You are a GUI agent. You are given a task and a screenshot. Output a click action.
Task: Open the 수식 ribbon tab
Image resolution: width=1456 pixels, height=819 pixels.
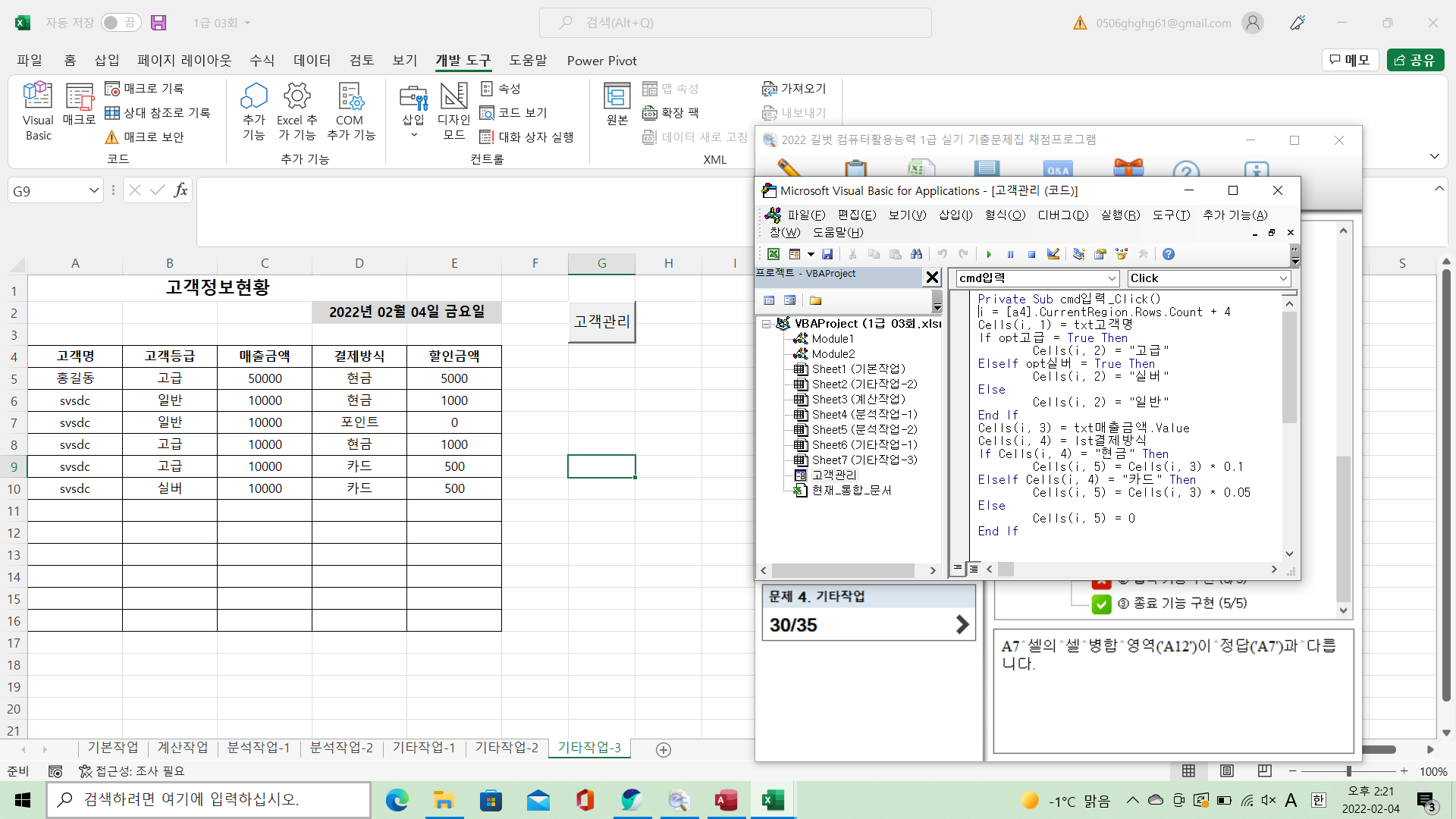(262, 61)
